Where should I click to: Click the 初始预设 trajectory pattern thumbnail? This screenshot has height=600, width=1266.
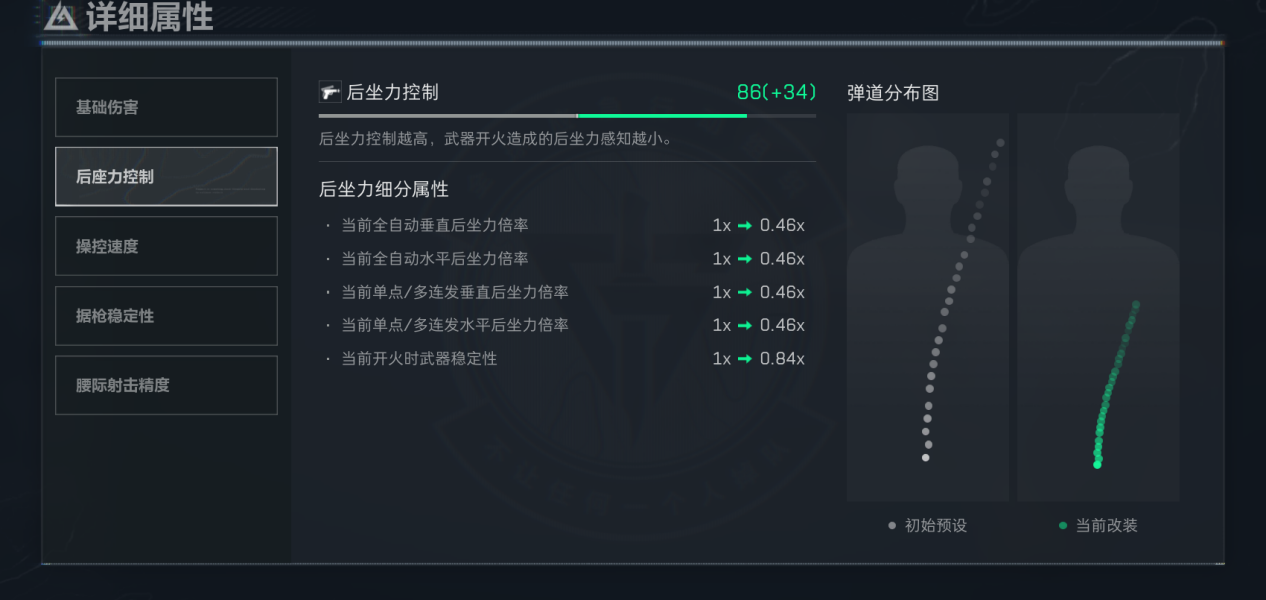point(927,307)
